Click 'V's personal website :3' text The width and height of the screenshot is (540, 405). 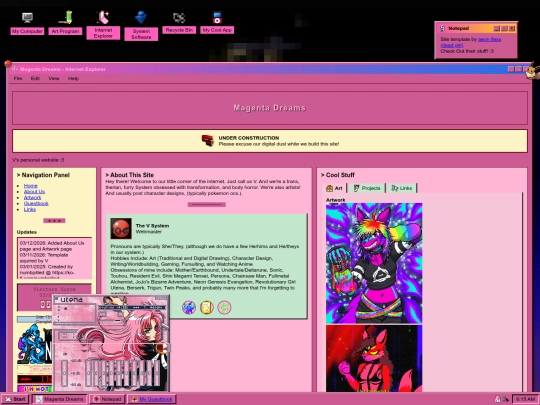(38, 160)
